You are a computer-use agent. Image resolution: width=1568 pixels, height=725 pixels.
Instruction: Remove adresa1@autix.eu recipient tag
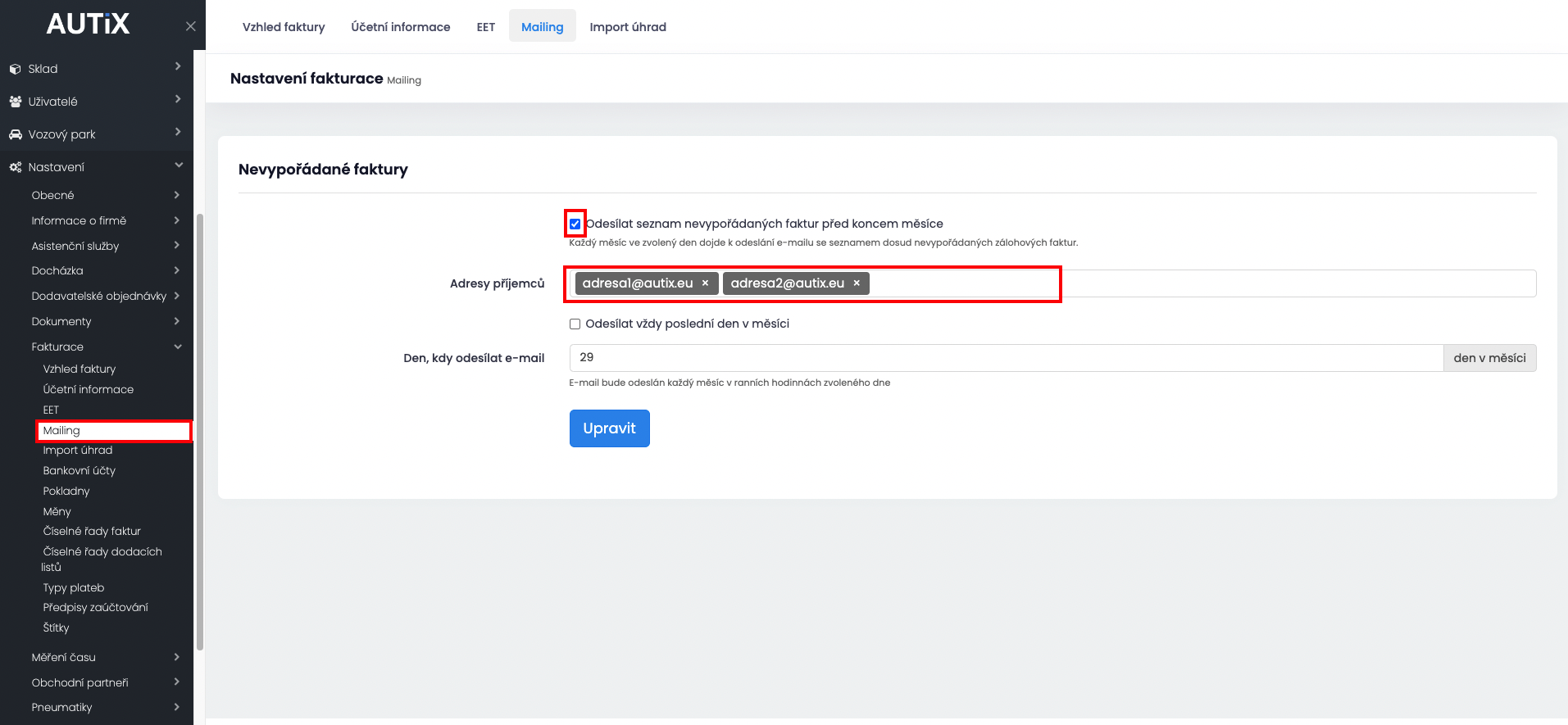705,283
